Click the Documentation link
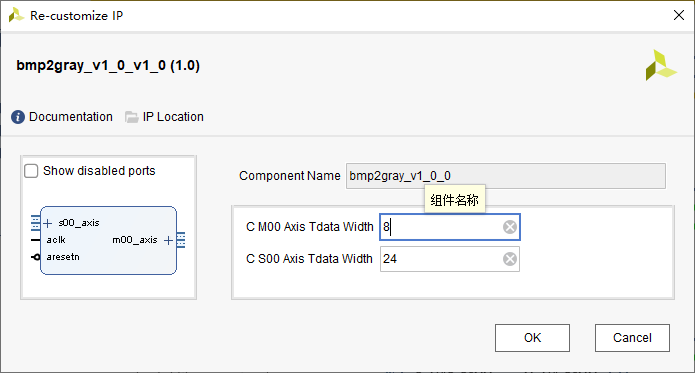Screen dimensions: 695x373 pos(70,117)
